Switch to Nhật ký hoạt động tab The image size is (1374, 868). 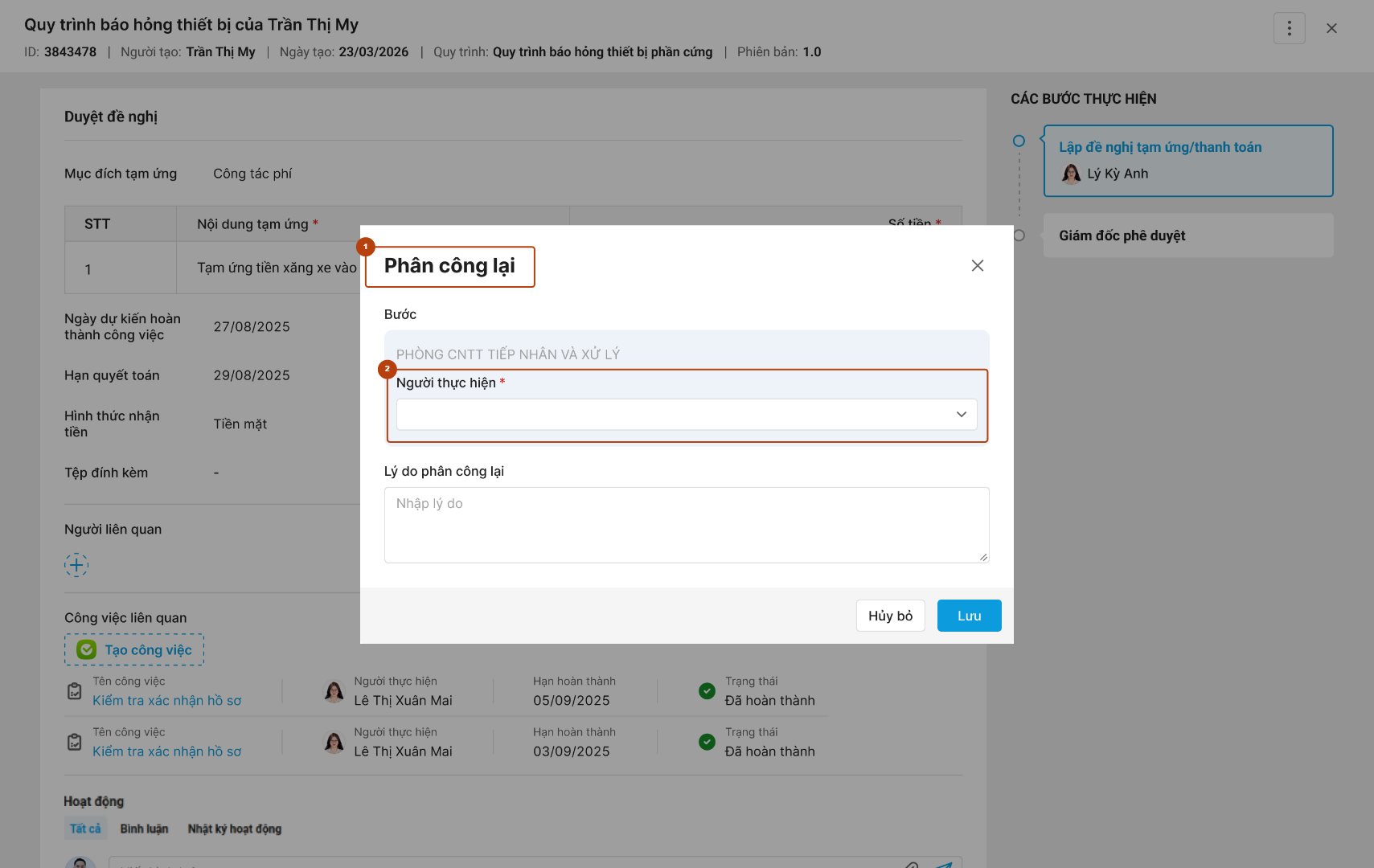(235, 829)
